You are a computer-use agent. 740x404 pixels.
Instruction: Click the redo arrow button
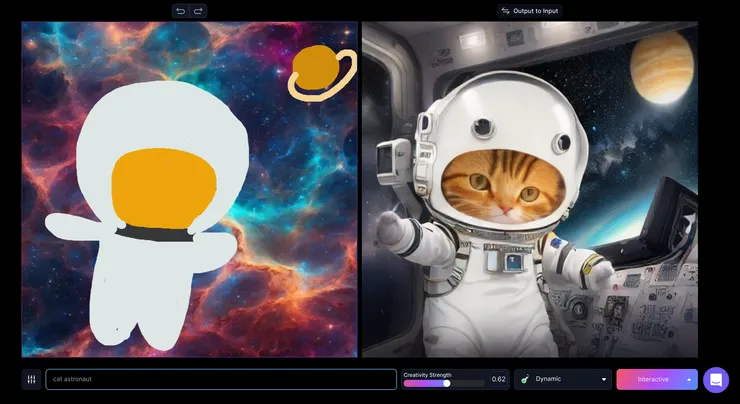click(x=198, y=11)
